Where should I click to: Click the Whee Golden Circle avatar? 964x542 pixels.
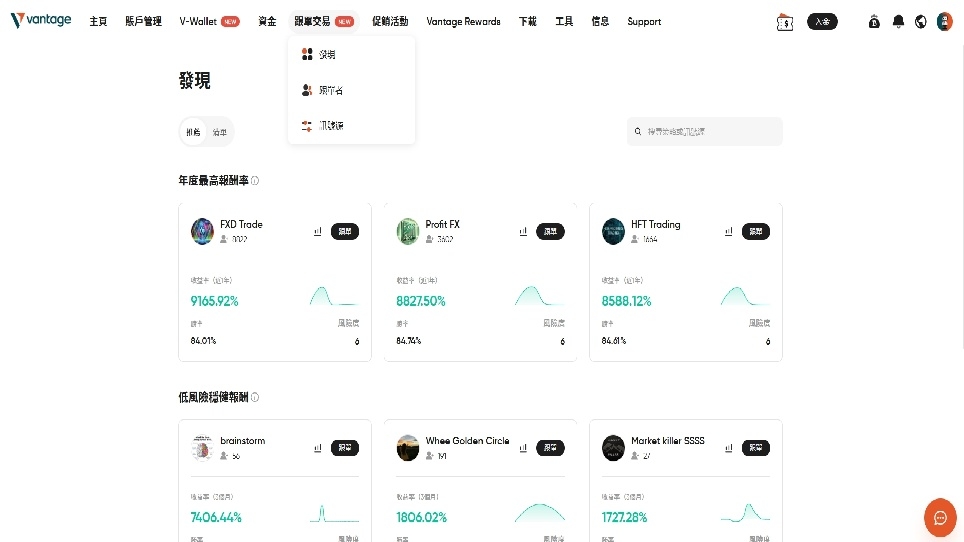pos(408,448)
